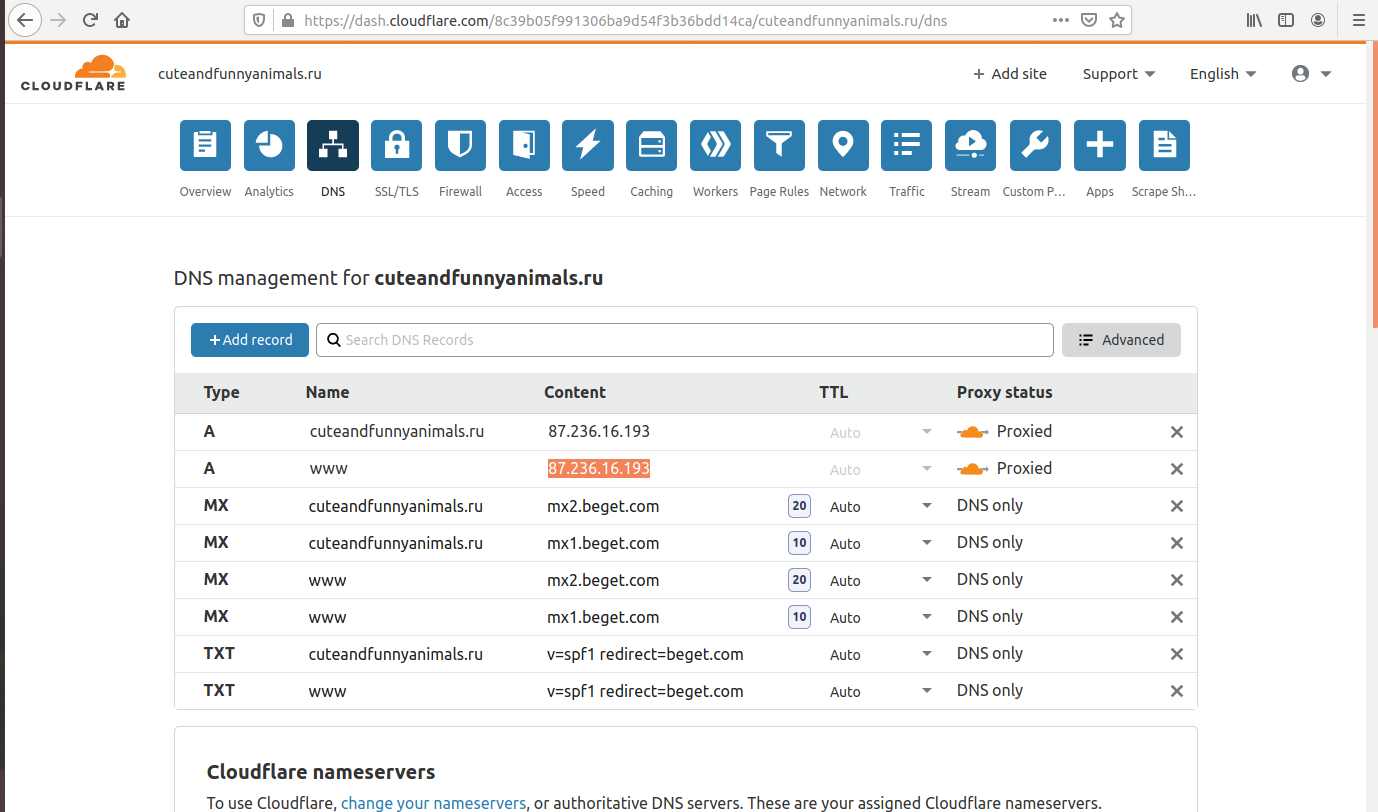Focus the Search DNS Records field
1378x812 pixels.
click(685, 340)
